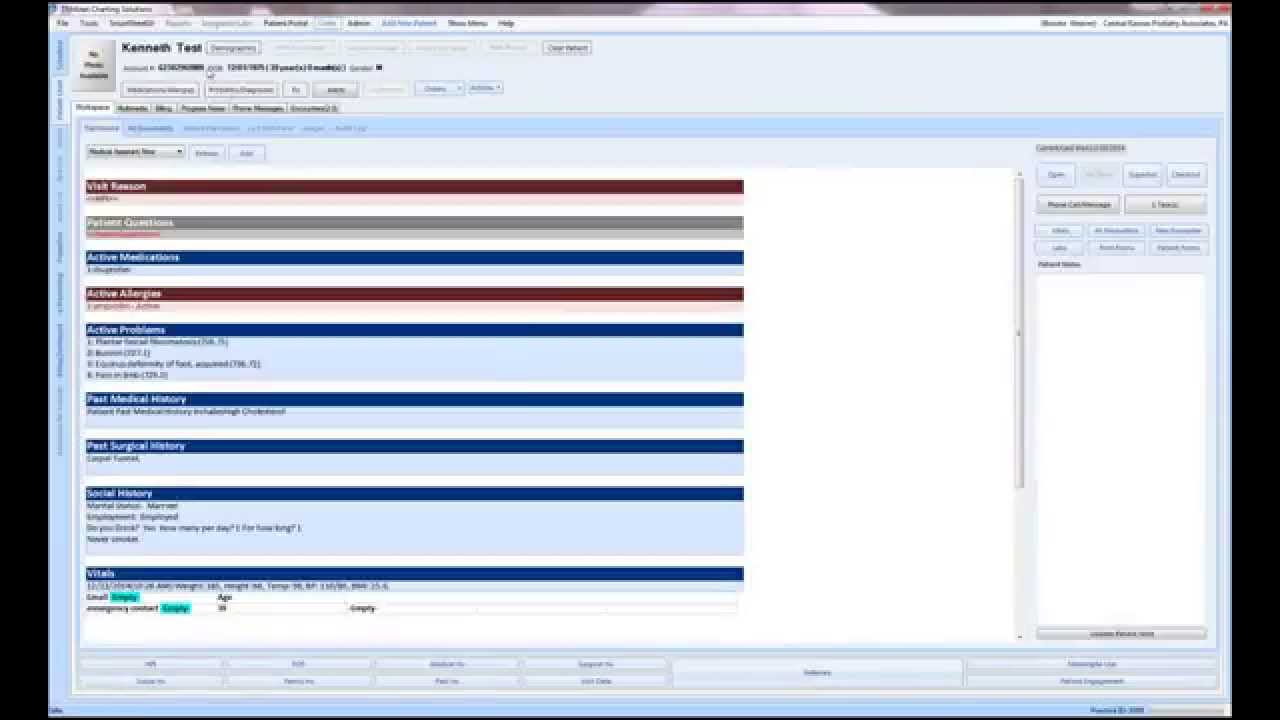
Task: Click the Refresh button beside view dropdown
Action: (207, 153)
